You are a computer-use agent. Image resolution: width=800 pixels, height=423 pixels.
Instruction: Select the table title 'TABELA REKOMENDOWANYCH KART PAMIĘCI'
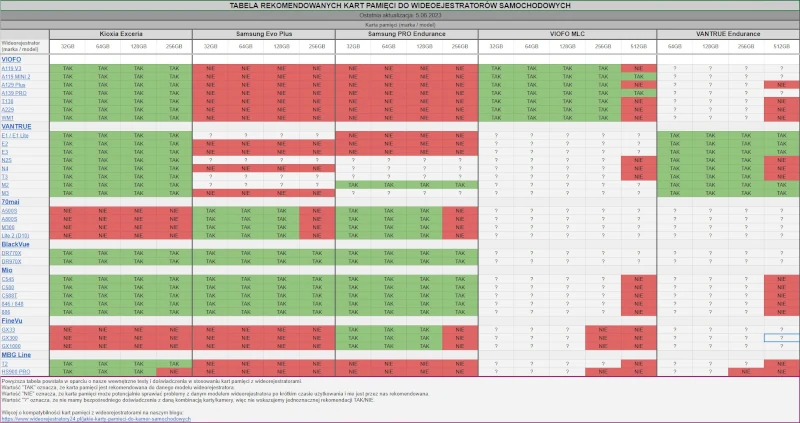[x=400, y=6]
